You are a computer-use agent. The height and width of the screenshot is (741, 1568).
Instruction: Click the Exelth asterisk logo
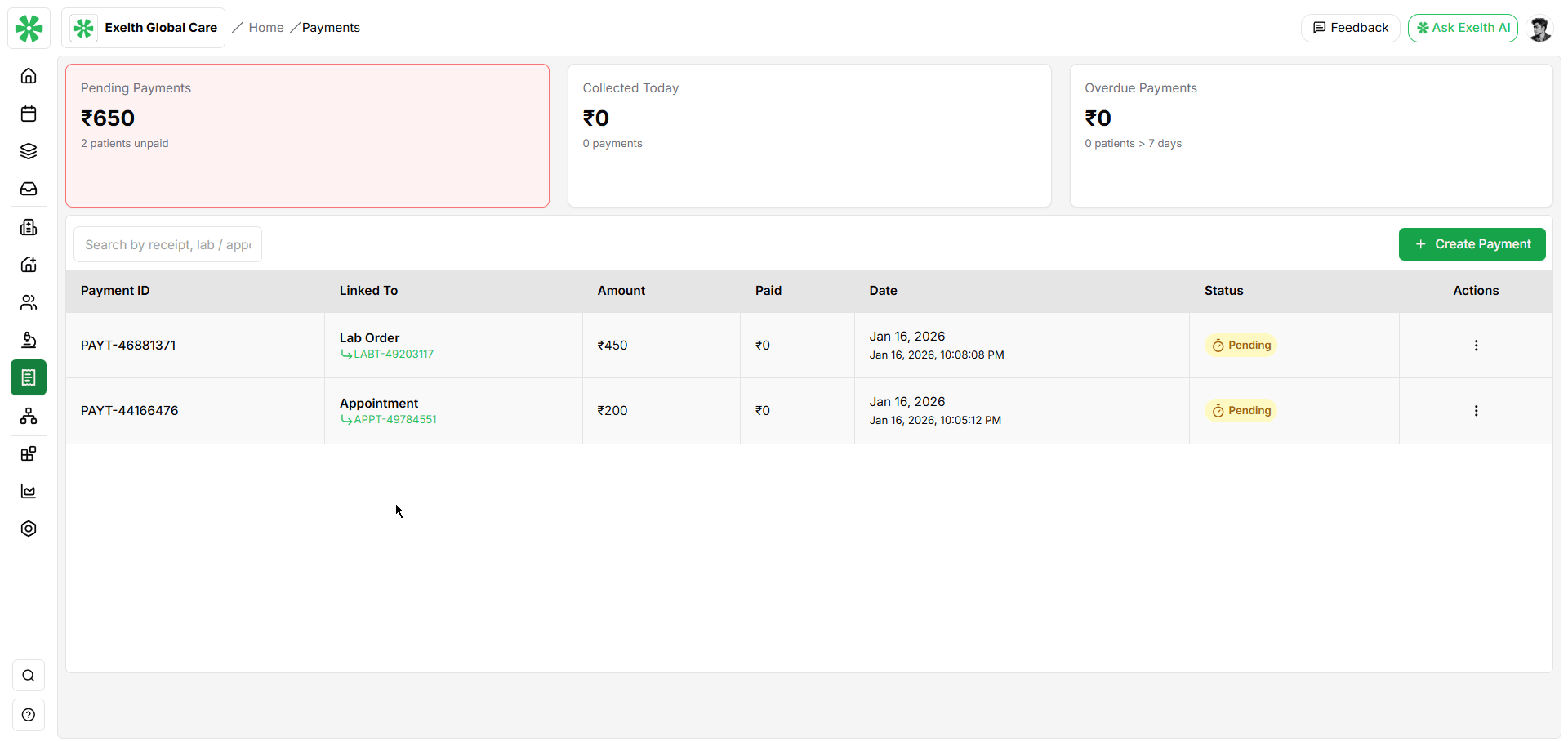[x=29, y=27]
